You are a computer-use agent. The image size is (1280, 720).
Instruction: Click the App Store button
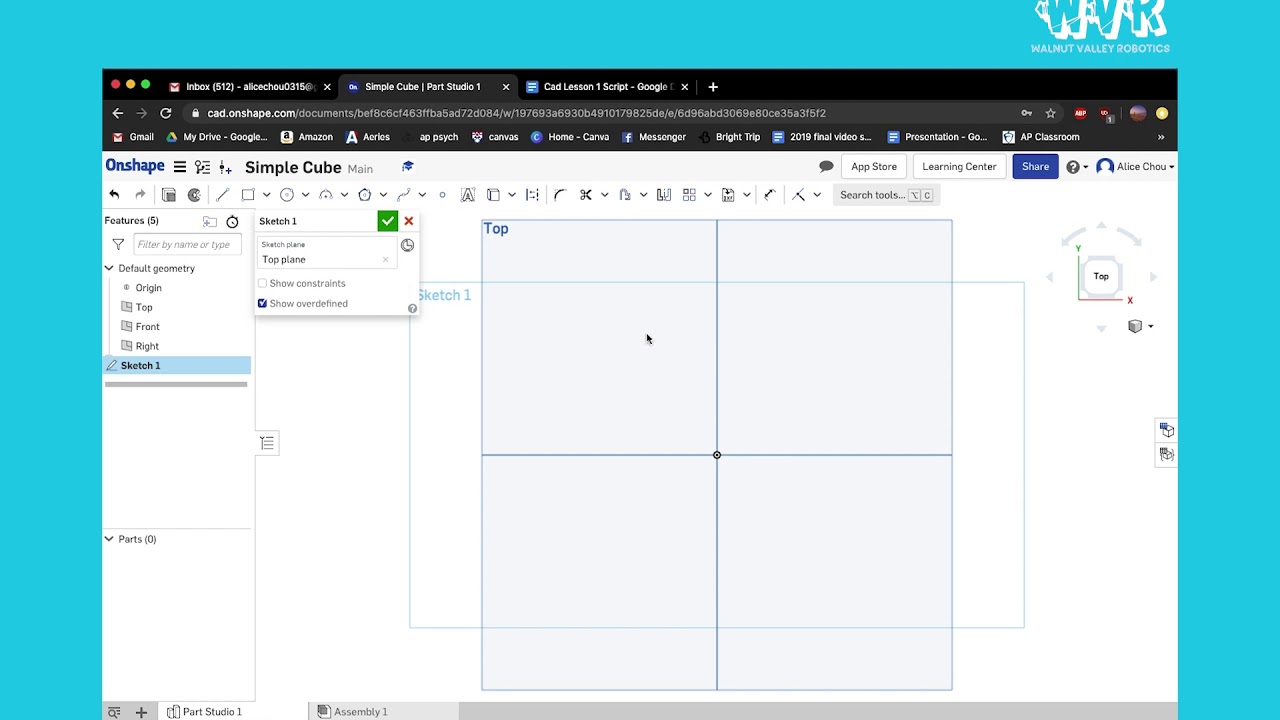tap(874, 167)
